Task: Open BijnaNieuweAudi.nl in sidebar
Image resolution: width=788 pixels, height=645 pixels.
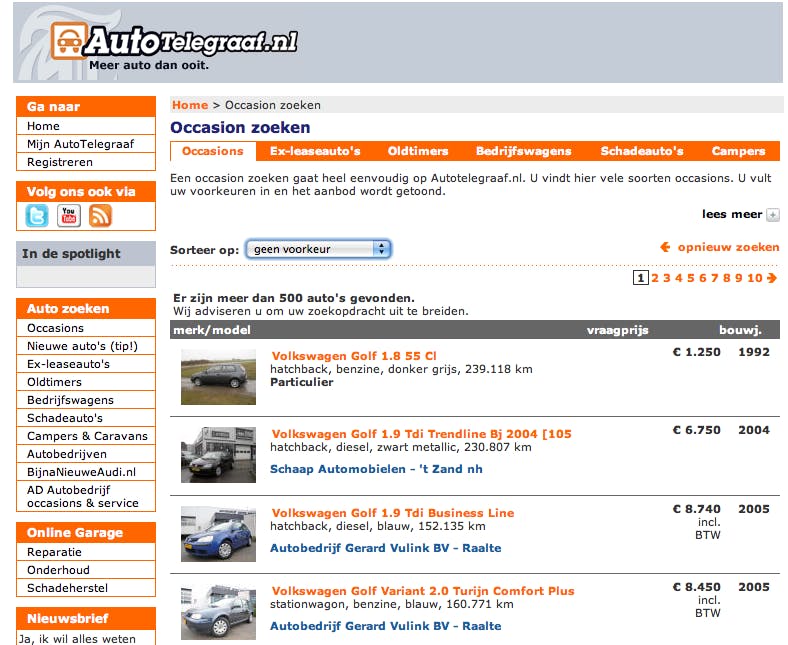Action: [x=86, y=473]
